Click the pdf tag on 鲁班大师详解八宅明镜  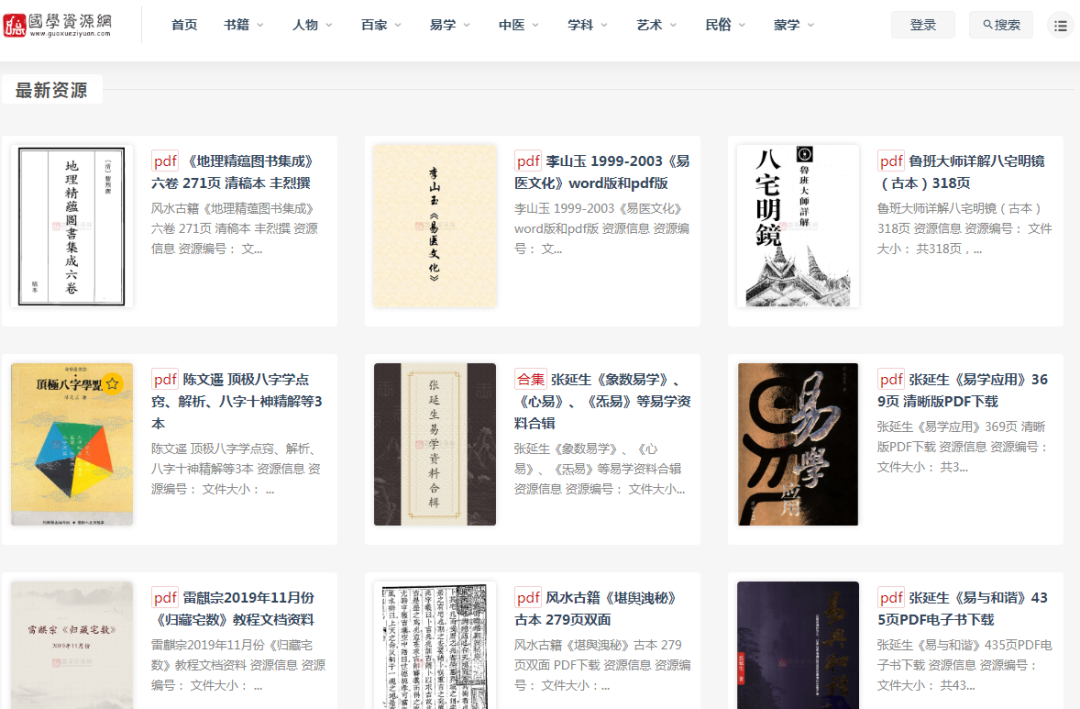[891, 161]
